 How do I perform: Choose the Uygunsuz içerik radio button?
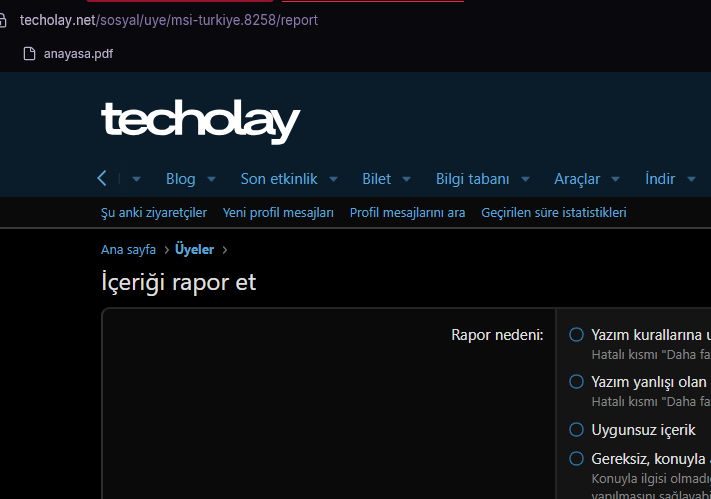[576, 430]
